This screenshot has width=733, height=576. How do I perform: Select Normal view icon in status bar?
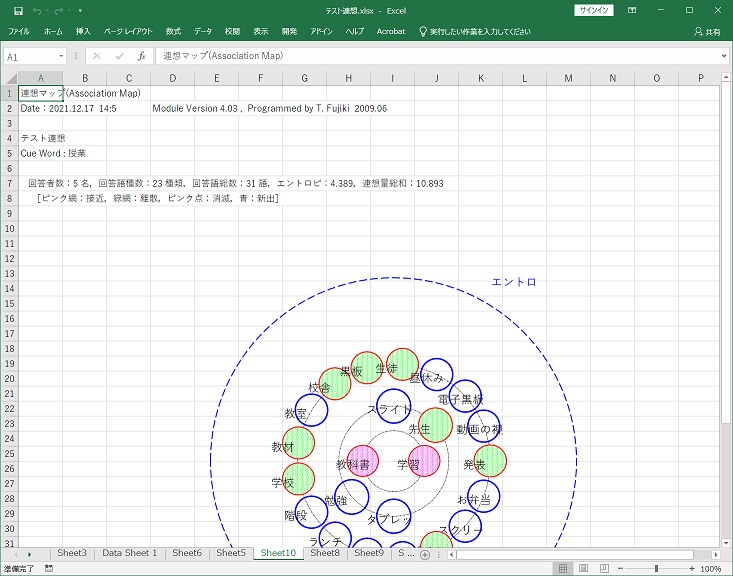[563, 569]
